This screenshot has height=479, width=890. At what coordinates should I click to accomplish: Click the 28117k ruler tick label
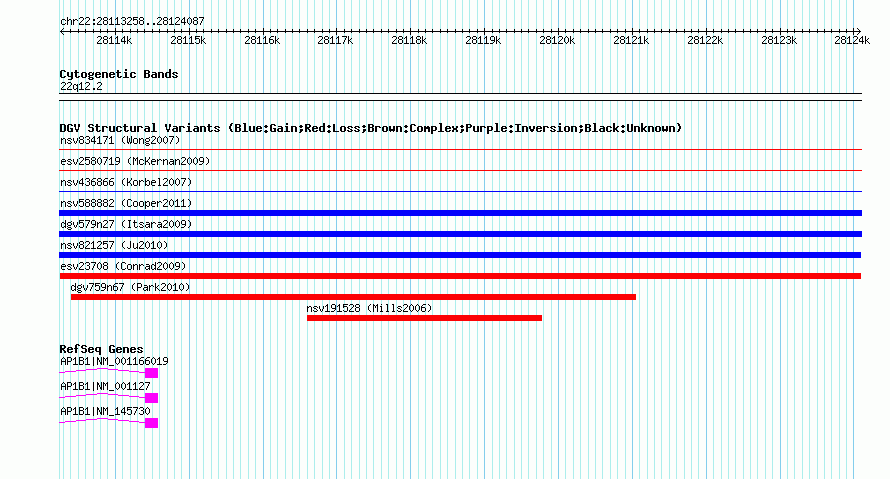click(x=335, y=40)
